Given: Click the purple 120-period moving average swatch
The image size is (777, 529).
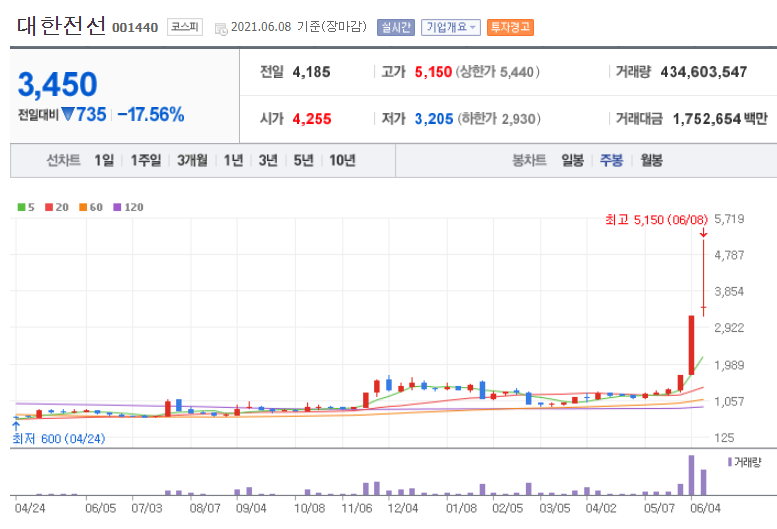Looking at the screenshot, I should click(x=117, y=207).
